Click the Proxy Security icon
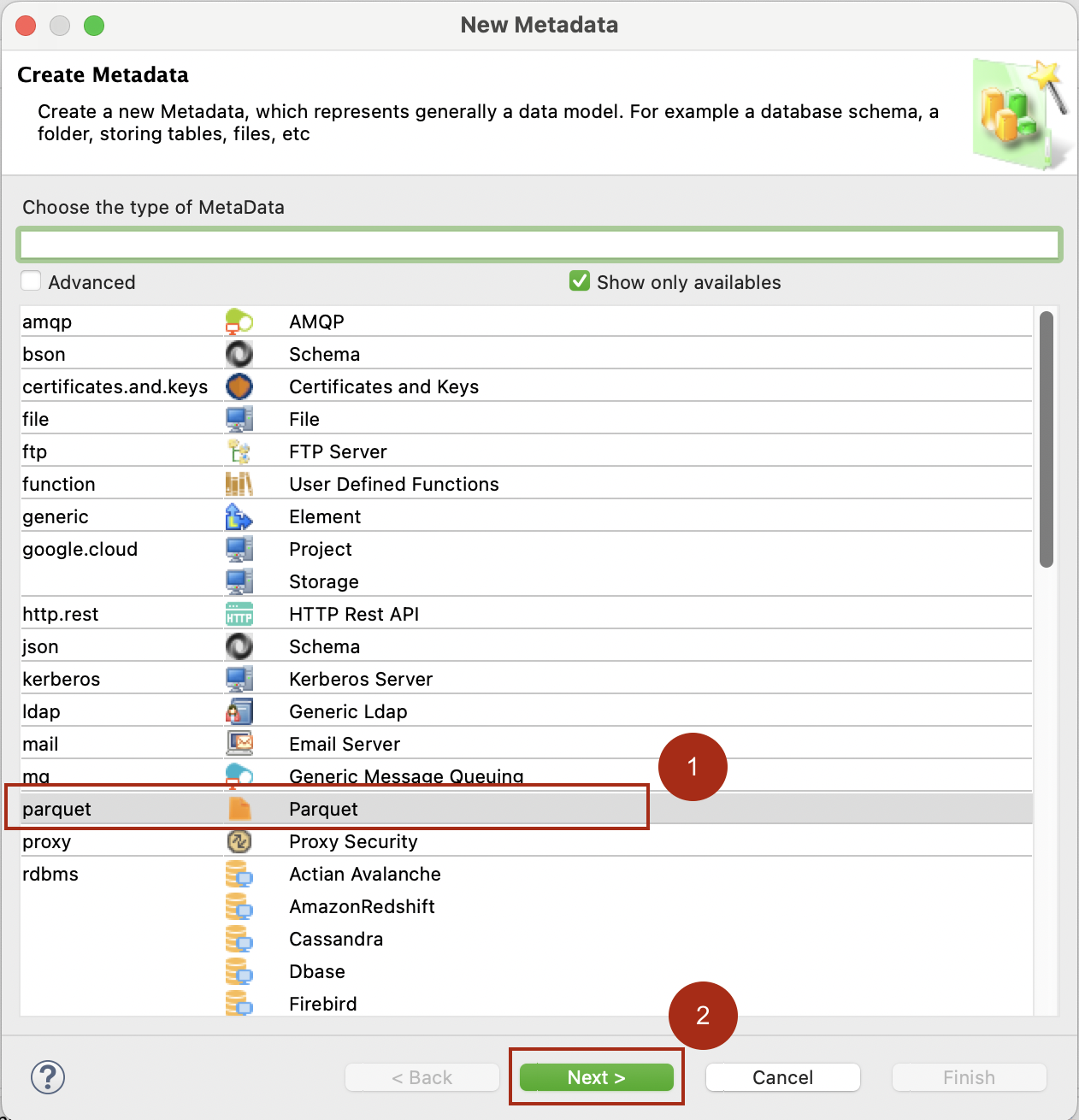This screenshot has width=1079, height=1120. coord(239,841)
